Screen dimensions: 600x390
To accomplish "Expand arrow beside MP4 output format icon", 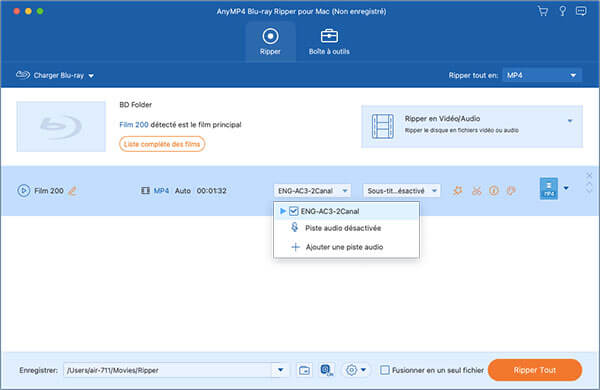I will tap(566, 188).
